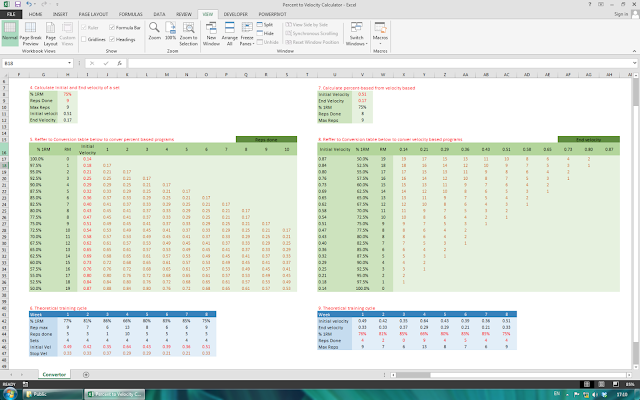Open a New Window

(211, 34)
